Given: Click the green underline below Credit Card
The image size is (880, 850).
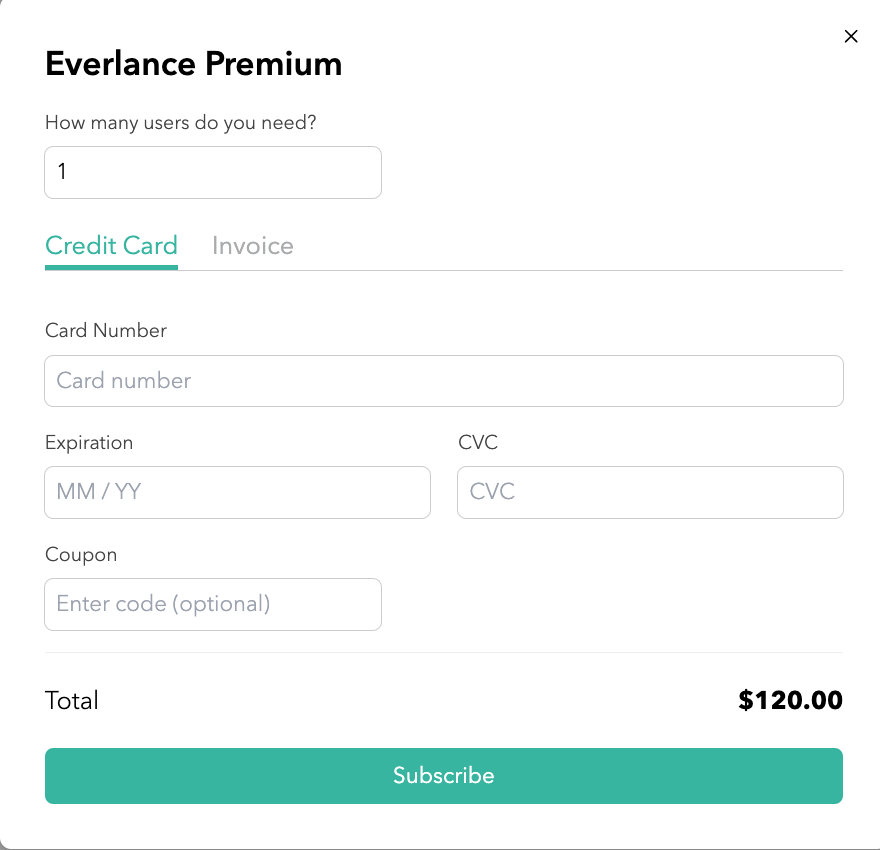Looking at the screenshot, I should 111,267.
